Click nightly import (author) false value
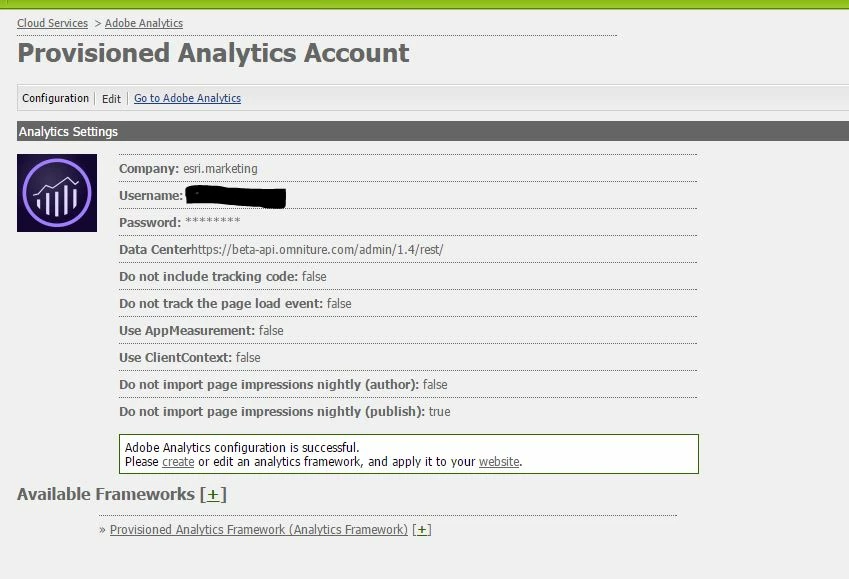Screen dimensions: 849x579 [x=435, y=385]
